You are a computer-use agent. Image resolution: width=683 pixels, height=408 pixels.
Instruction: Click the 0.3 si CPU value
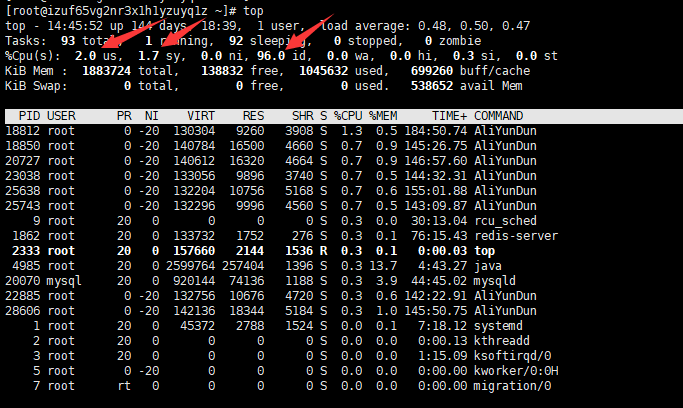coord(463,56)
